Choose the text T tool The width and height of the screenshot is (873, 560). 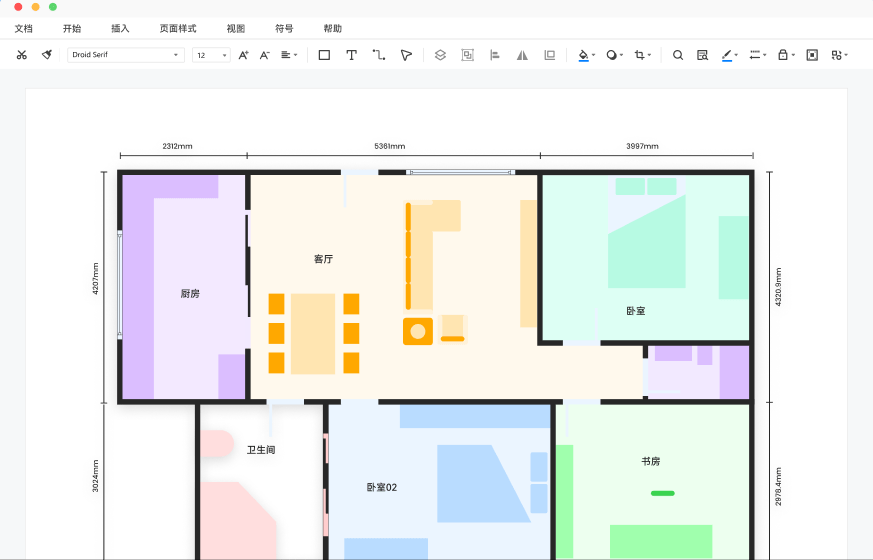click(351, 55)
